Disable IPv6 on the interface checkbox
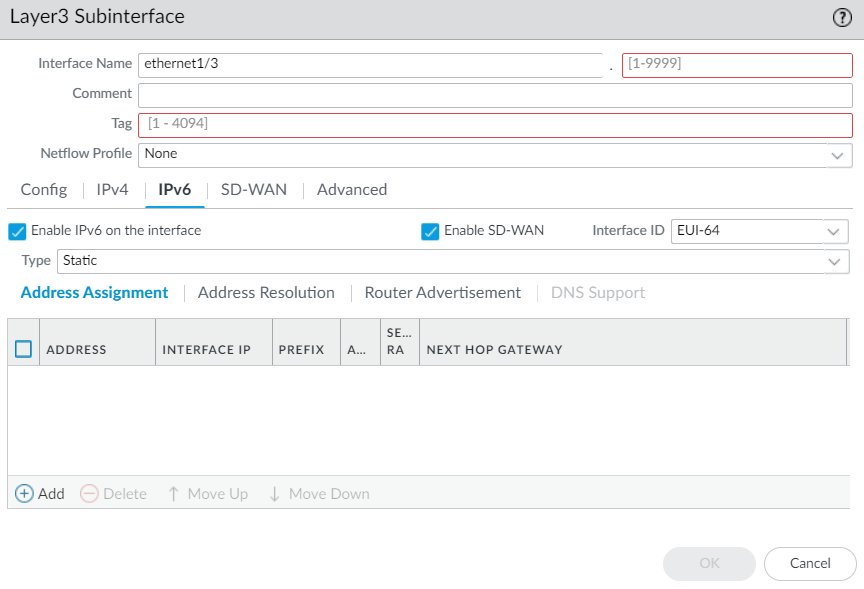Screen dimensions: 864x589 [x=17, y=231]
